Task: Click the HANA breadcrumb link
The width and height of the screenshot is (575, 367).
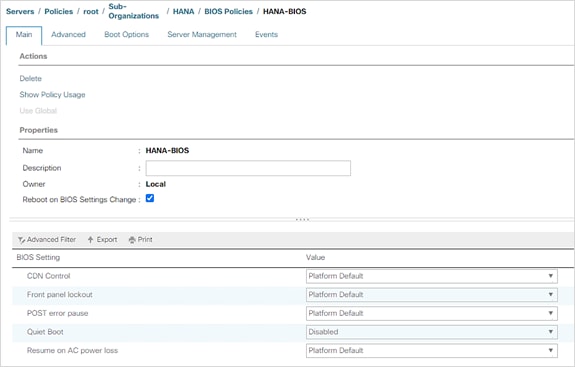Action: pos(183,11)
